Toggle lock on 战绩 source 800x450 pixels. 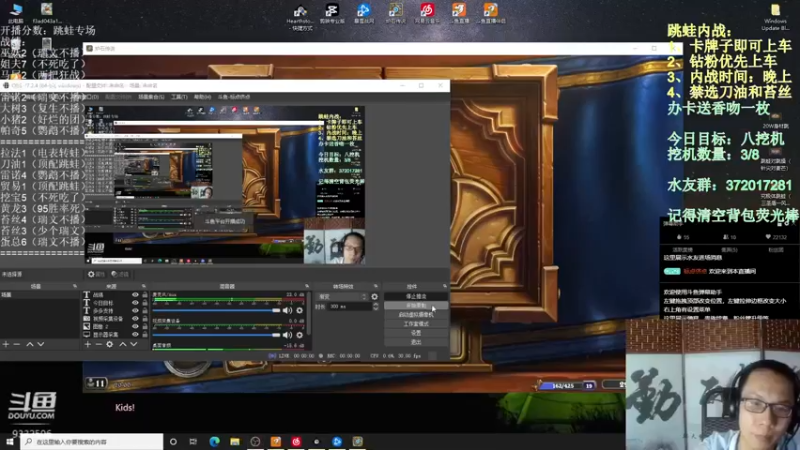145,295
